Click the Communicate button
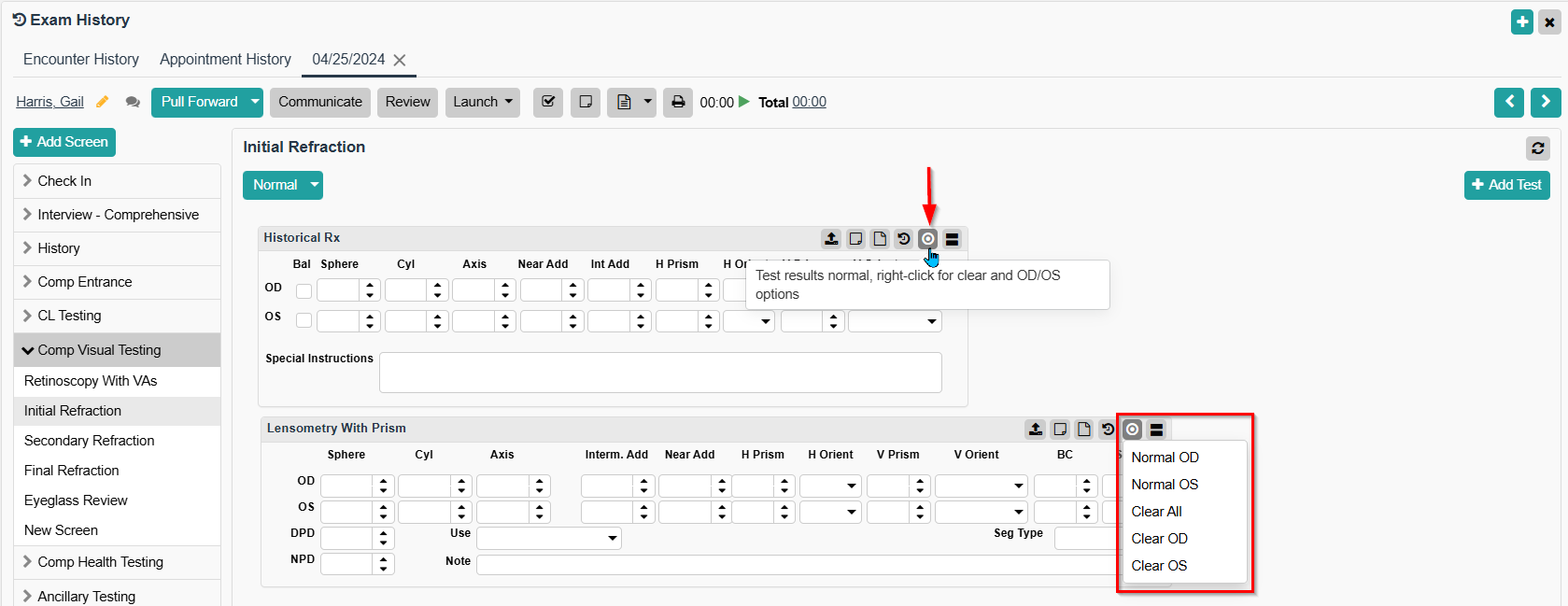1568x606 pixels. [x=320, y=102]
